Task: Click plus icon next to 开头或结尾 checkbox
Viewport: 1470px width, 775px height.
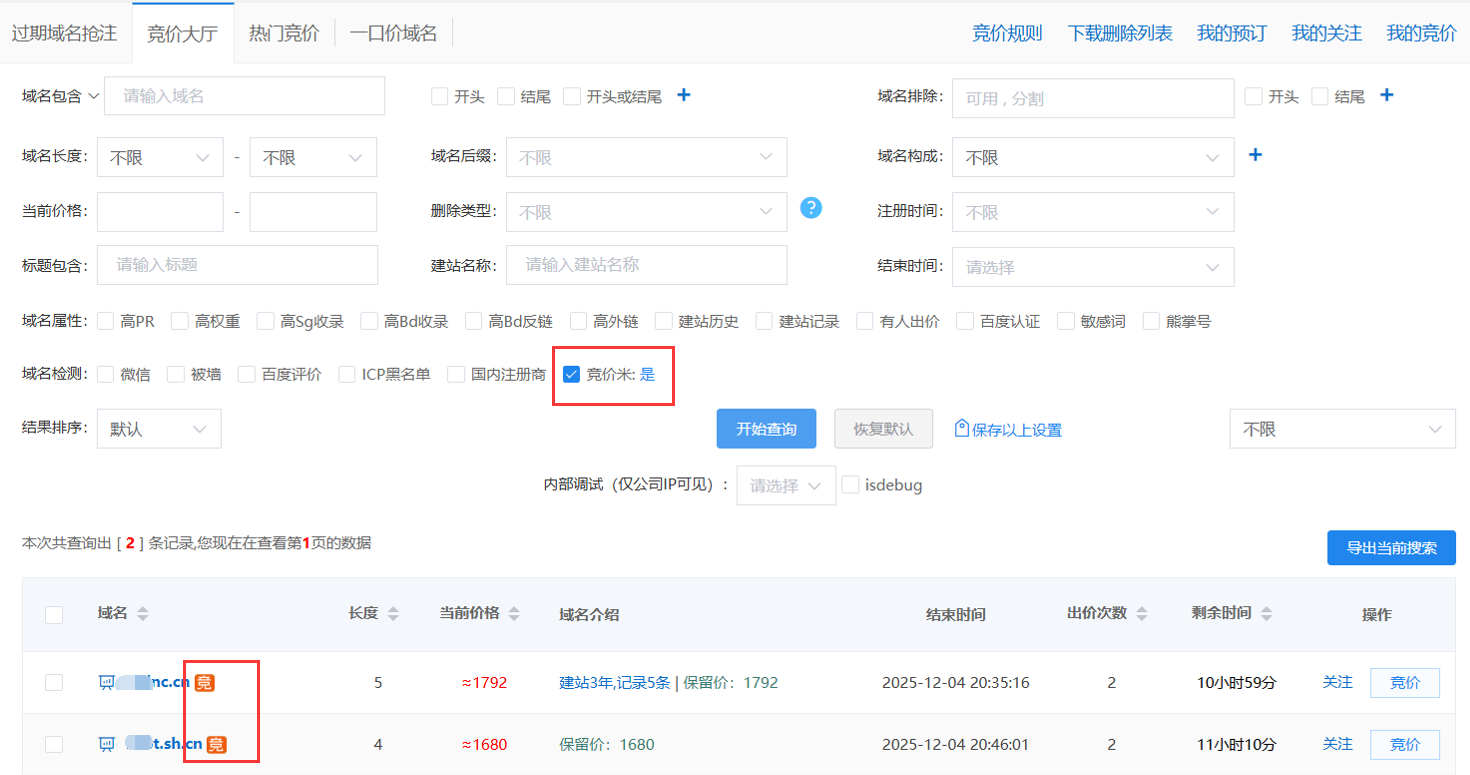Action: coord(684,95)
